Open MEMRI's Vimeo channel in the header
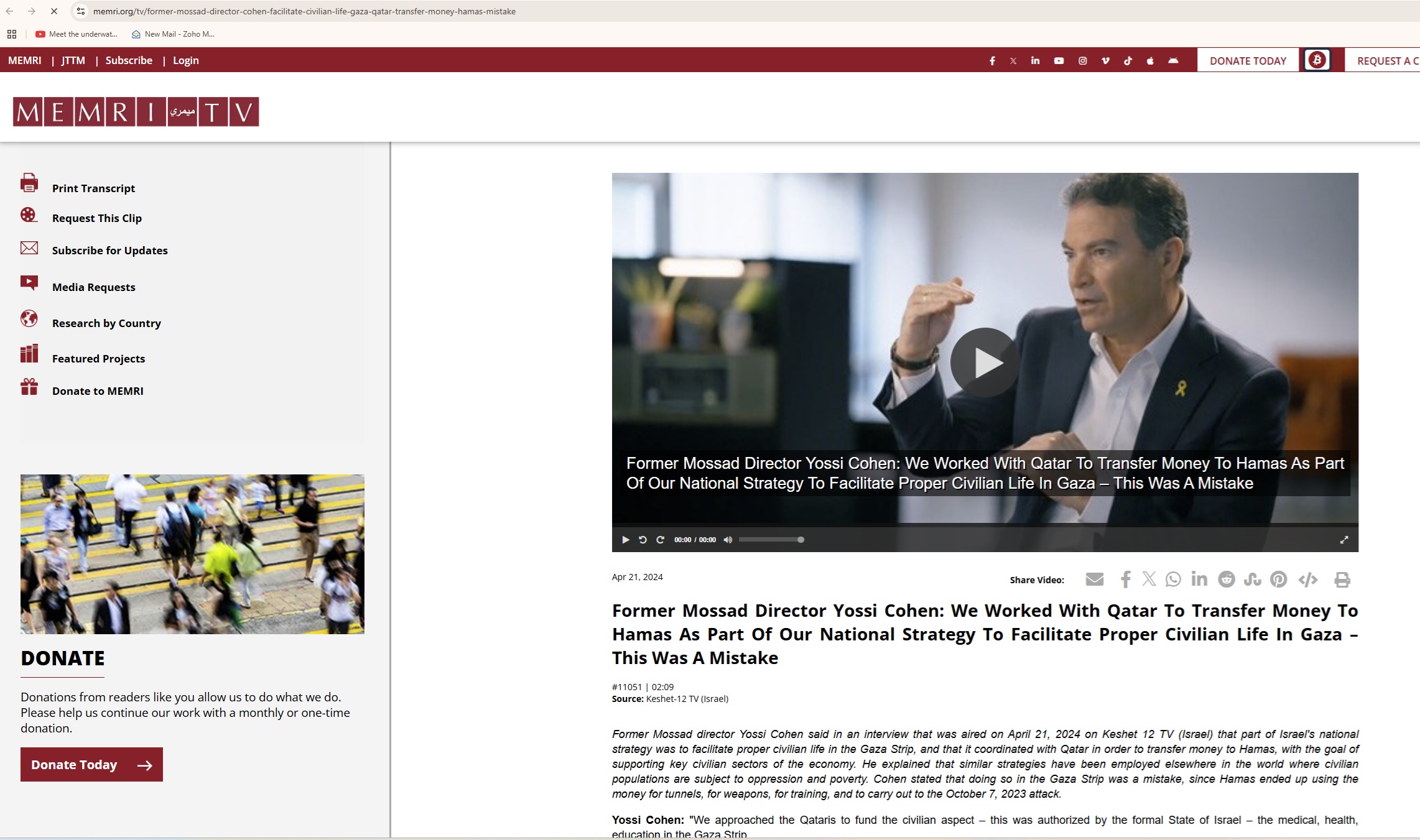Viewport: 1420px width, 840px height. point(1105,61)
